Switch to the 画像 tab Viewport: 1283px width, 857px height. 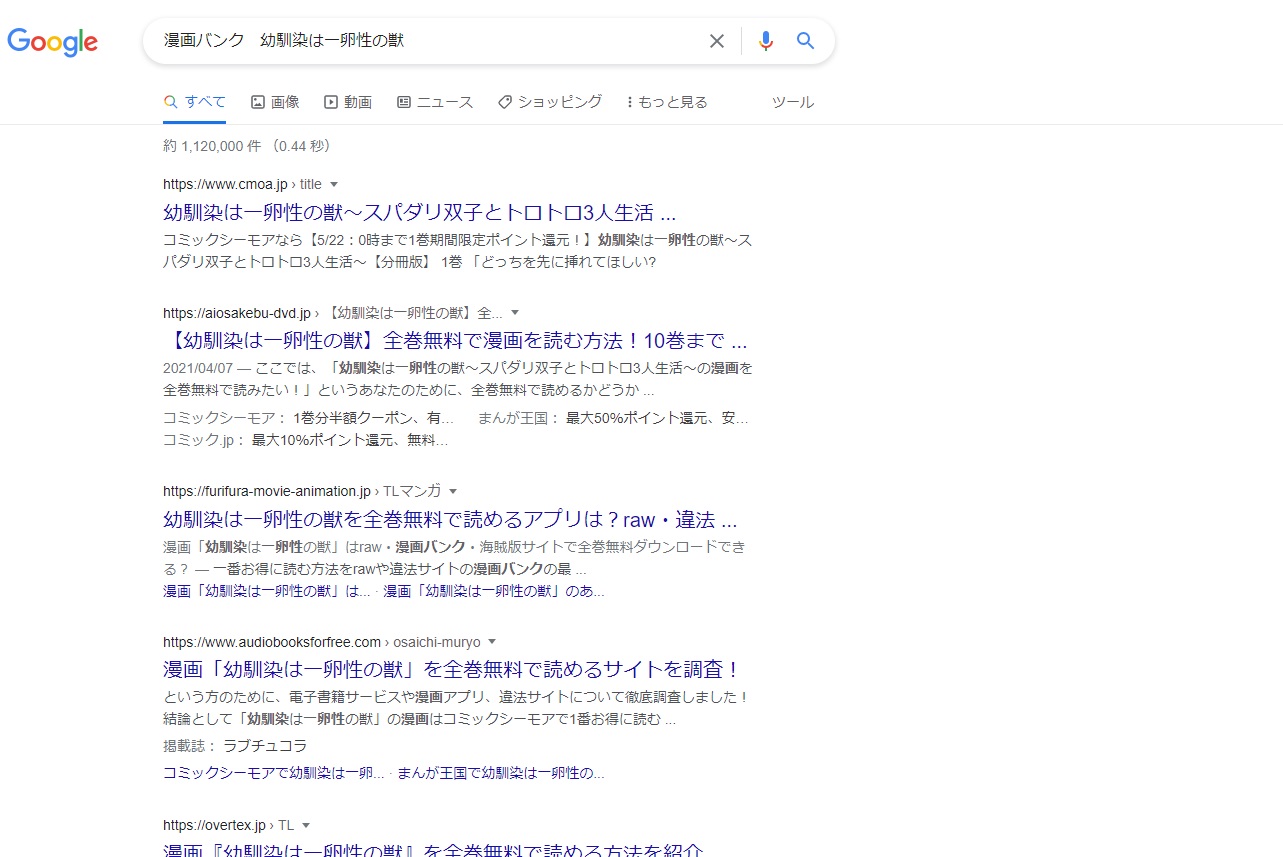coord(275,102)
